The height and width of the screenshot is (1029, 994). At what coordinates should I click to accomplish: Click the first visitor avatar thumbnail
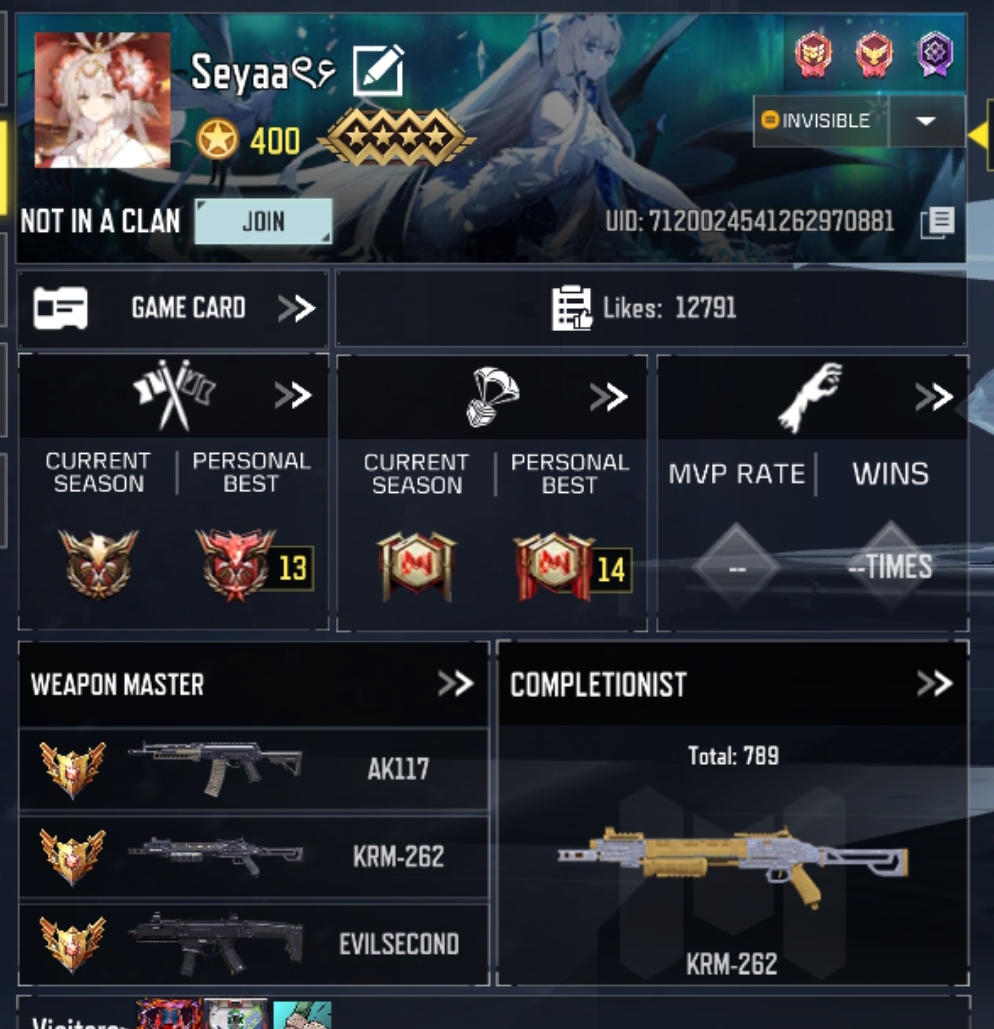pos(169,1015)
